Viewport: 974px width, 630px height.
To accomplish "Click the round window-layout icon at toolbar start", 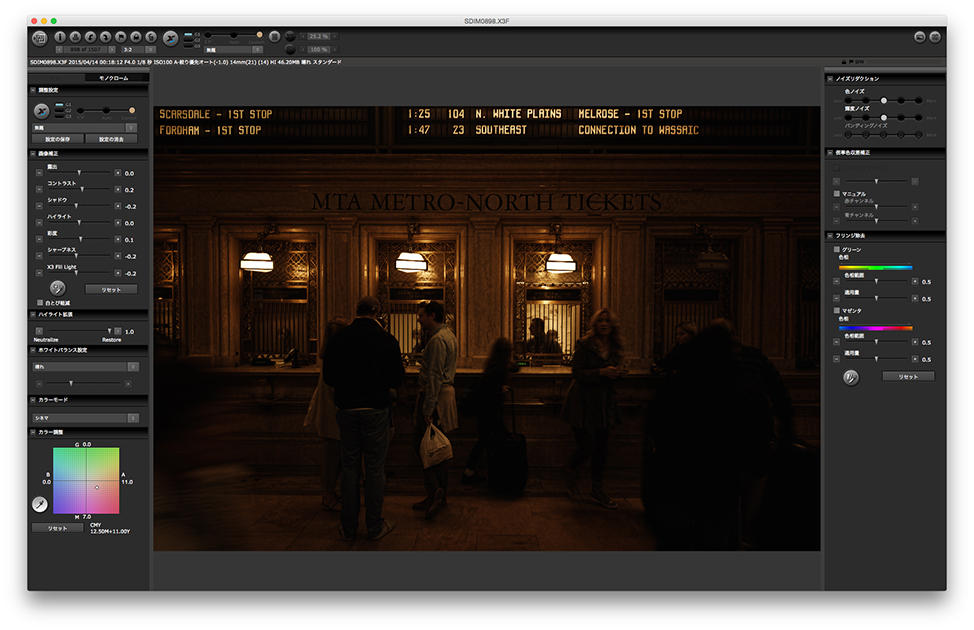I will 40,39.
